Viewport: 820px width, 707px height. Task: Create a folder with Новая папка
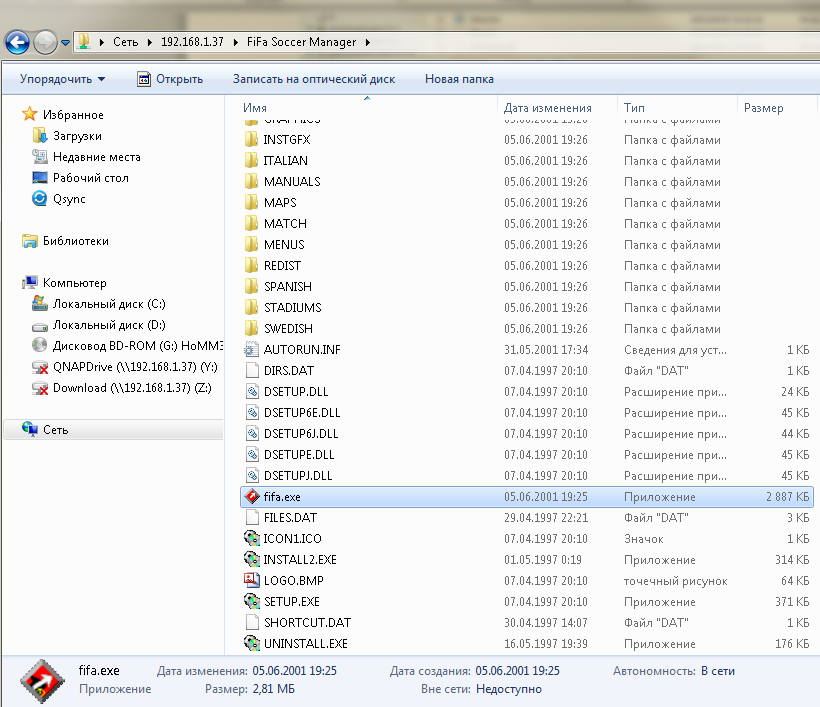[459, 79]
